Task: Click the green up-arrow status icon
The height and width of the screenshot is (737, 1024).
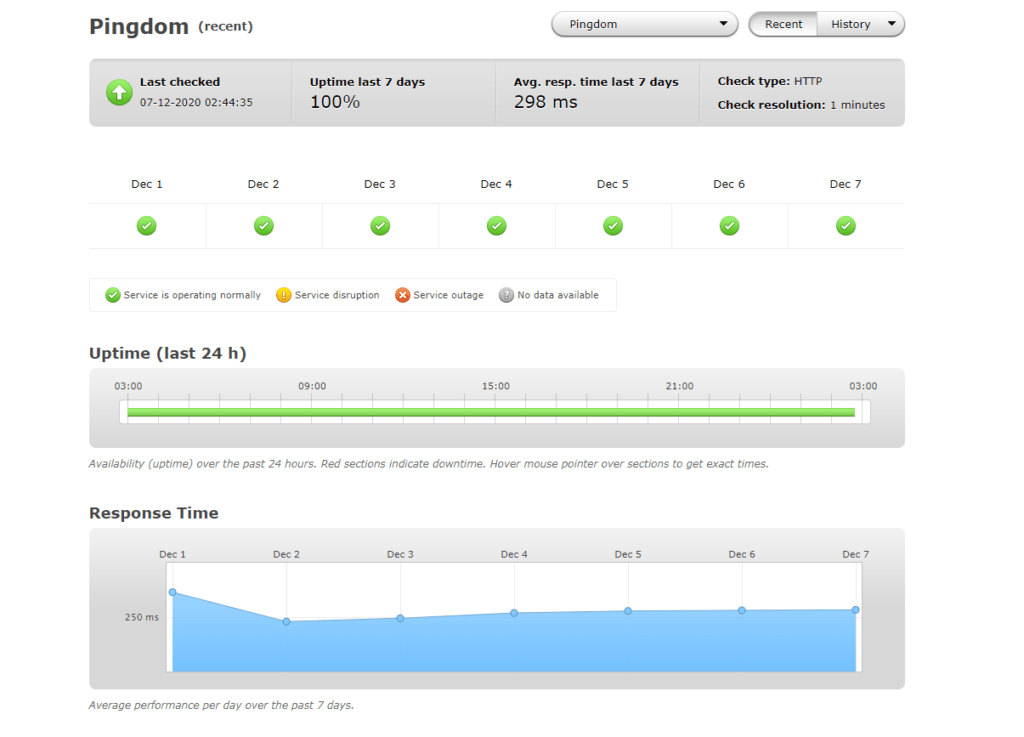Action: click(119, 93)
